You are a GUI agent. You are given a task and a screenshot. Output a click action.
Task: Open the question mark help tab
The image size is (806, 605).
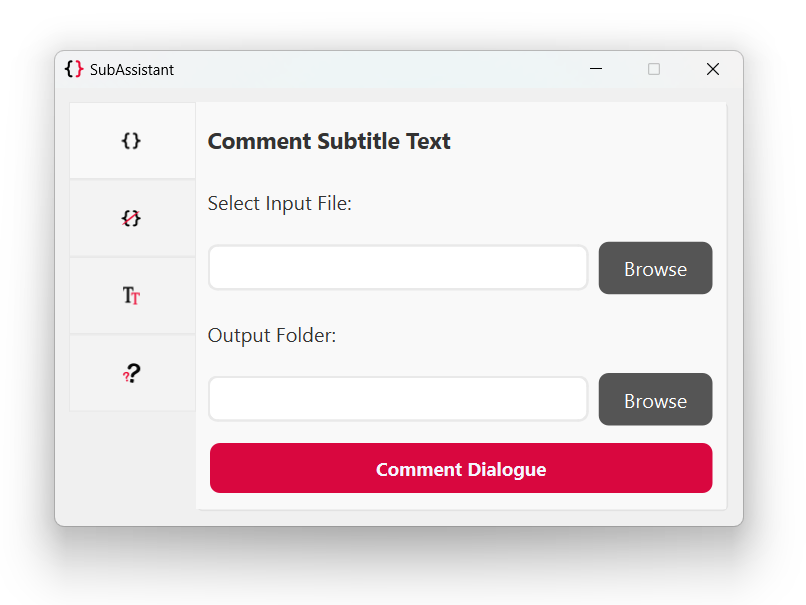(131, 373)
